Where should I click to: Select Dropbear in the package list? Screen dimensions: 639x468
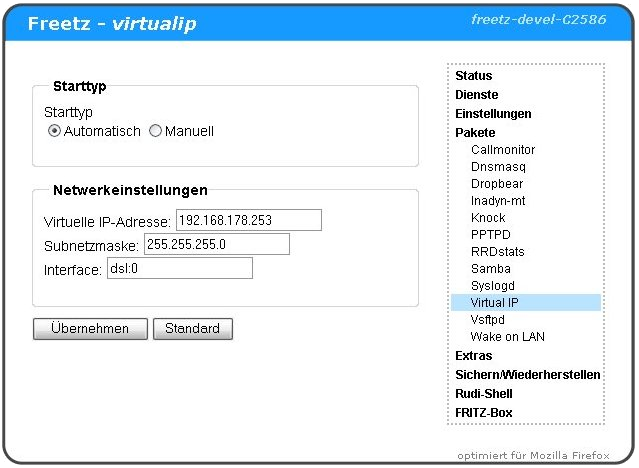497,184
